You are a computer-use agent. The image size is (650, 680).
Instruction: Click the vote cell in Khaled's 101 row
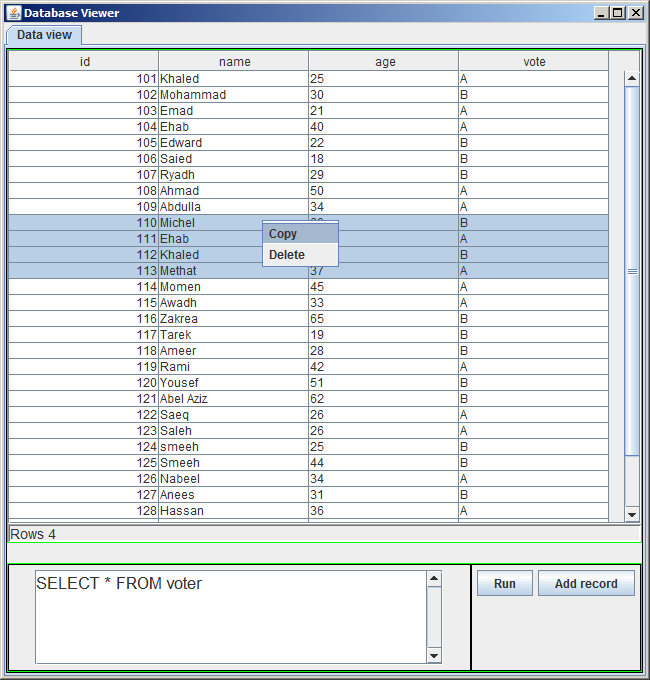(534, 78)
